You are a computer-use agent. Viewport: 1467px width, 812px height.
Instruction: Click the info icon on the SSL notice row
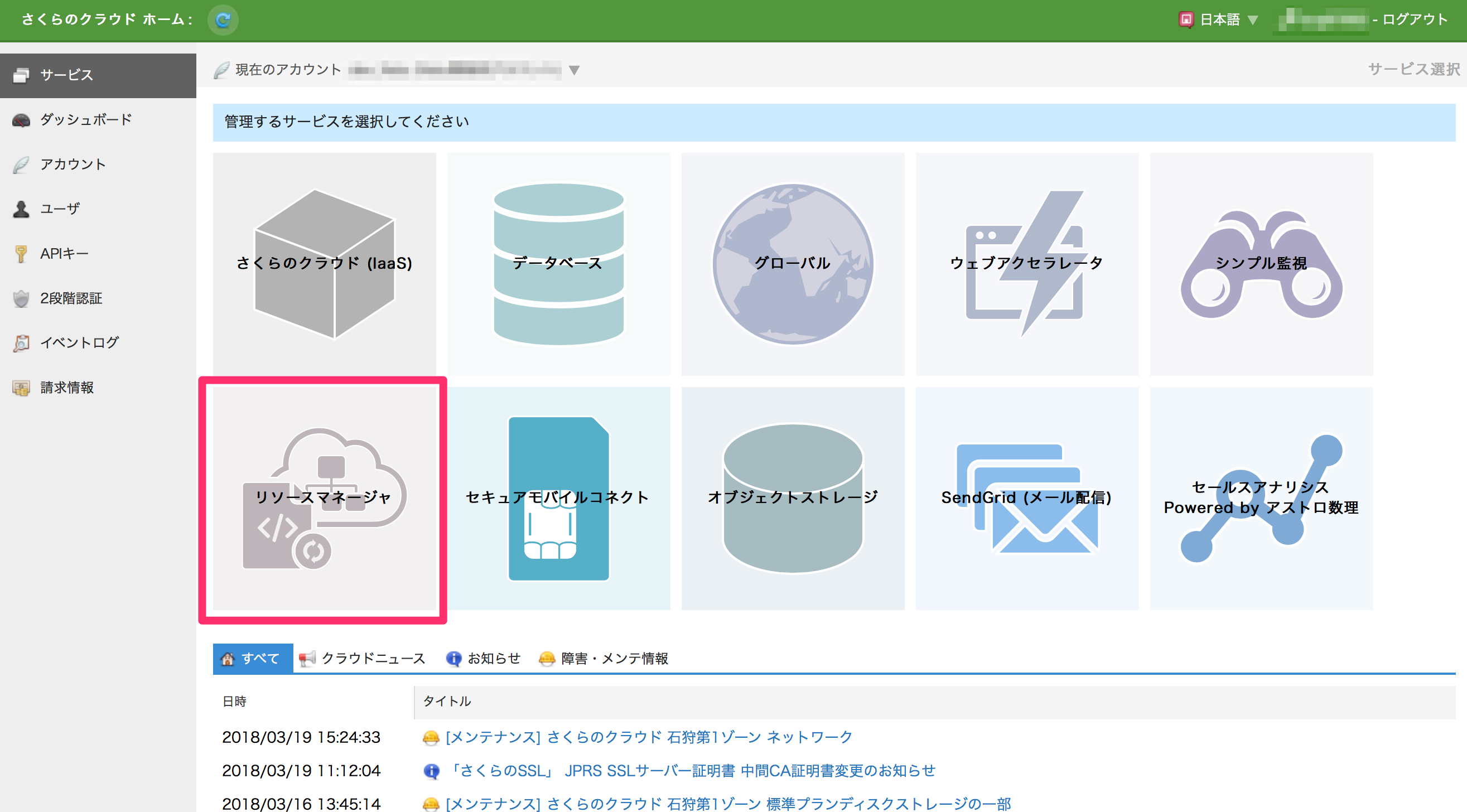[x=431, y=771]
